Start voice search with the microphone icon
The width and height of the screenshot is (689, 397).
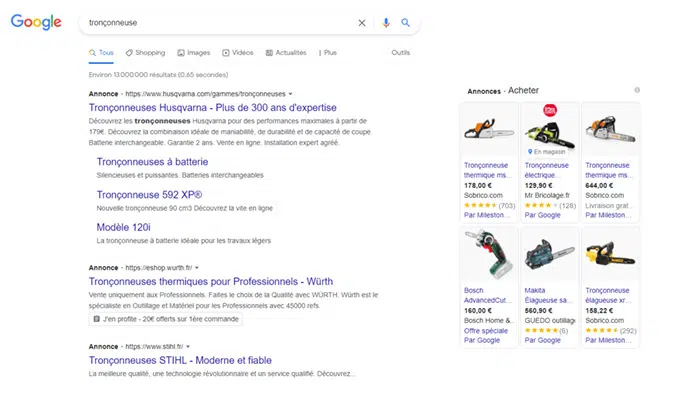386,23
